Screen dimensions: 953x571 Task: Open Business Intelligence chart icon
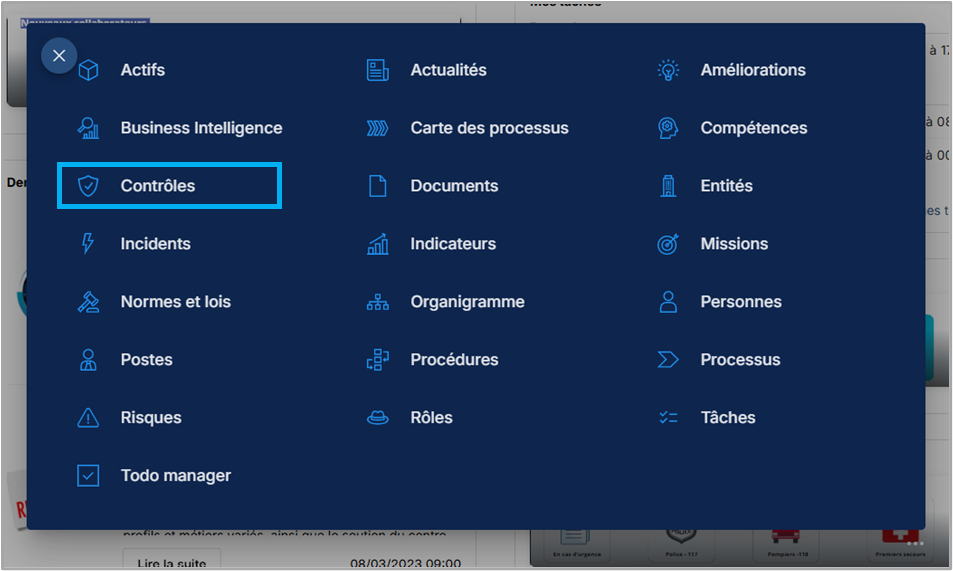tap(89, 128)
